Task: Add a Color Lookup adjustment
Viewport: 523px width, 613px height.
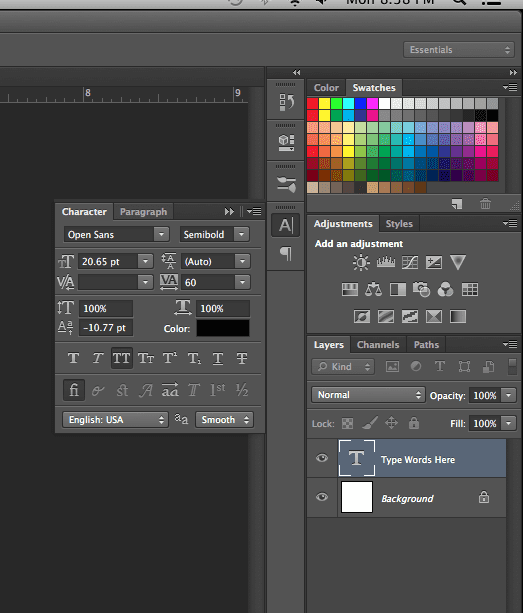Action: coord(470,290)
